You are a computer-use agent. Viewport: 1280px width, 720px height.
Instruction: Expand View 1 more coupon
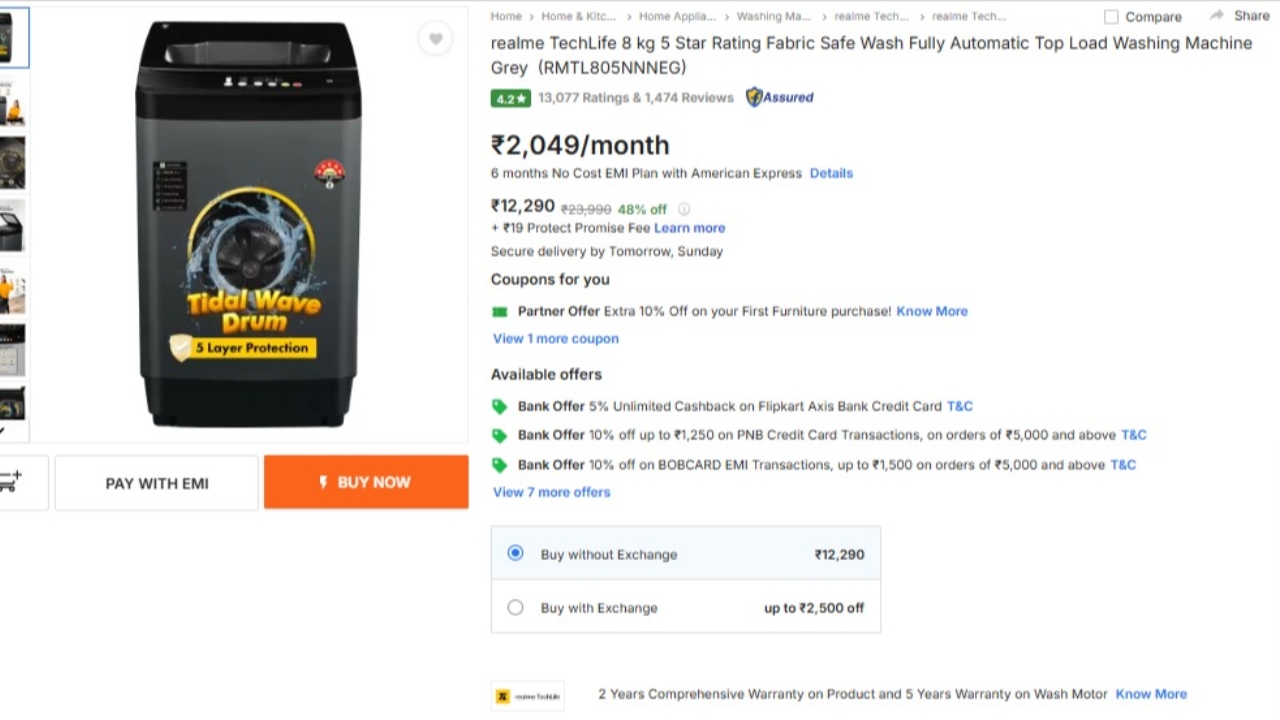(x=556, y=339)
